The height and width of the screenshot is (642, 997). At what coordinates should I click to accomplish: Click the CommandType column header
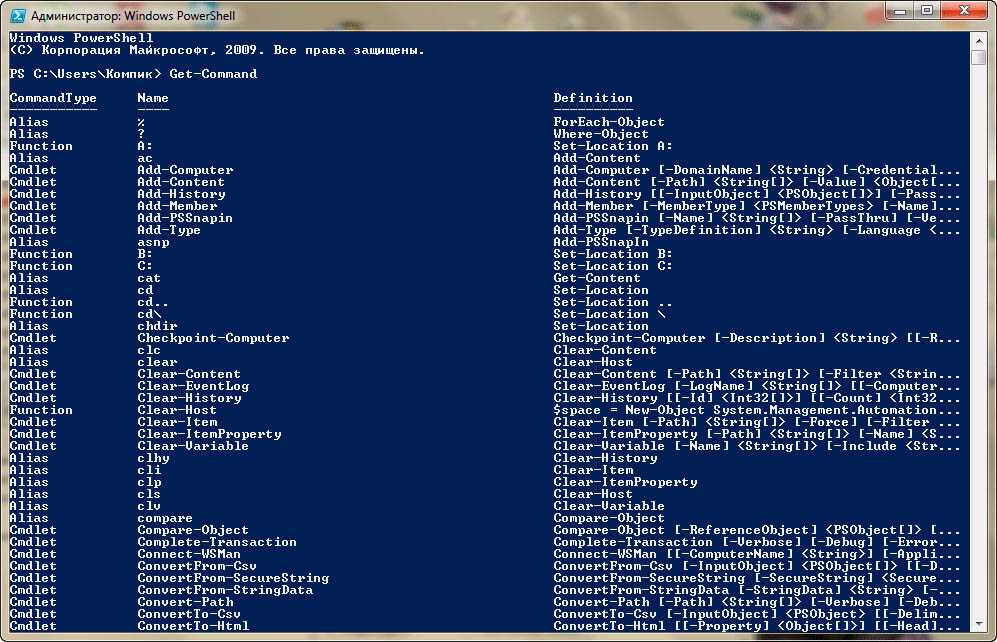click(x=53, y=98)
